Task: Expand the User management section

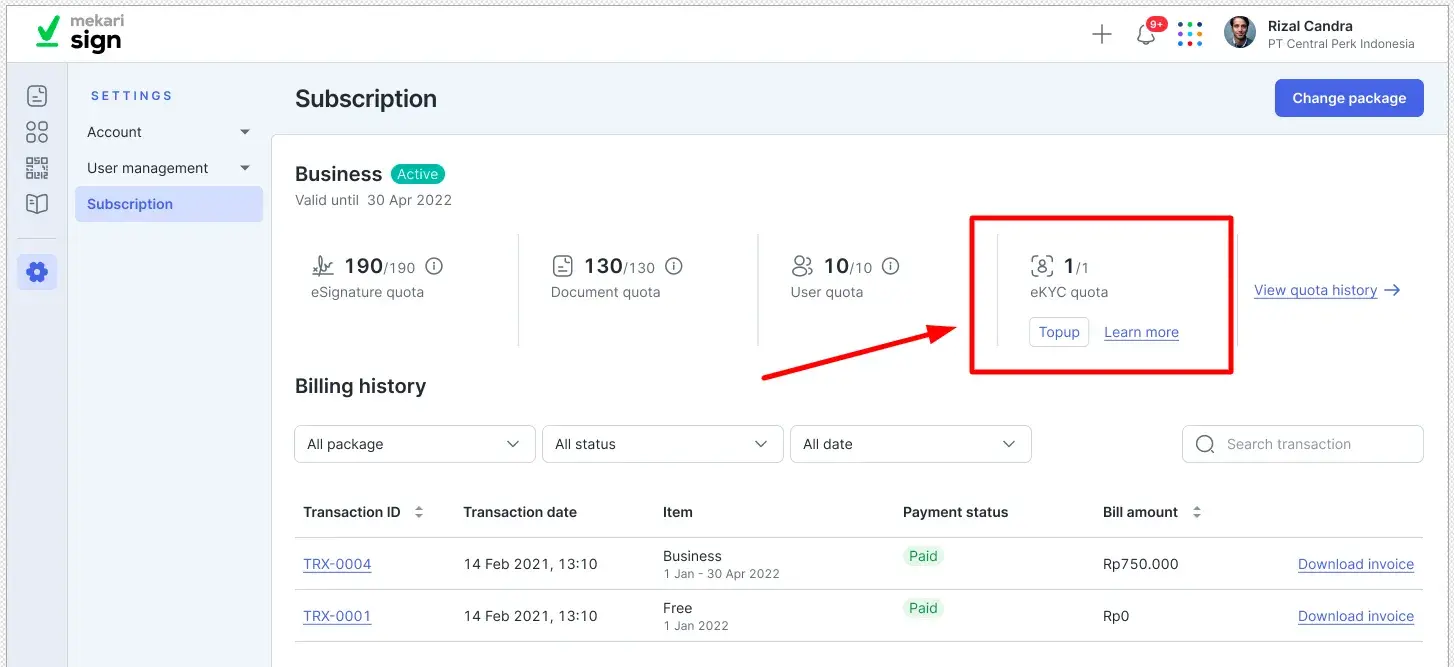Action: point(167,167)
